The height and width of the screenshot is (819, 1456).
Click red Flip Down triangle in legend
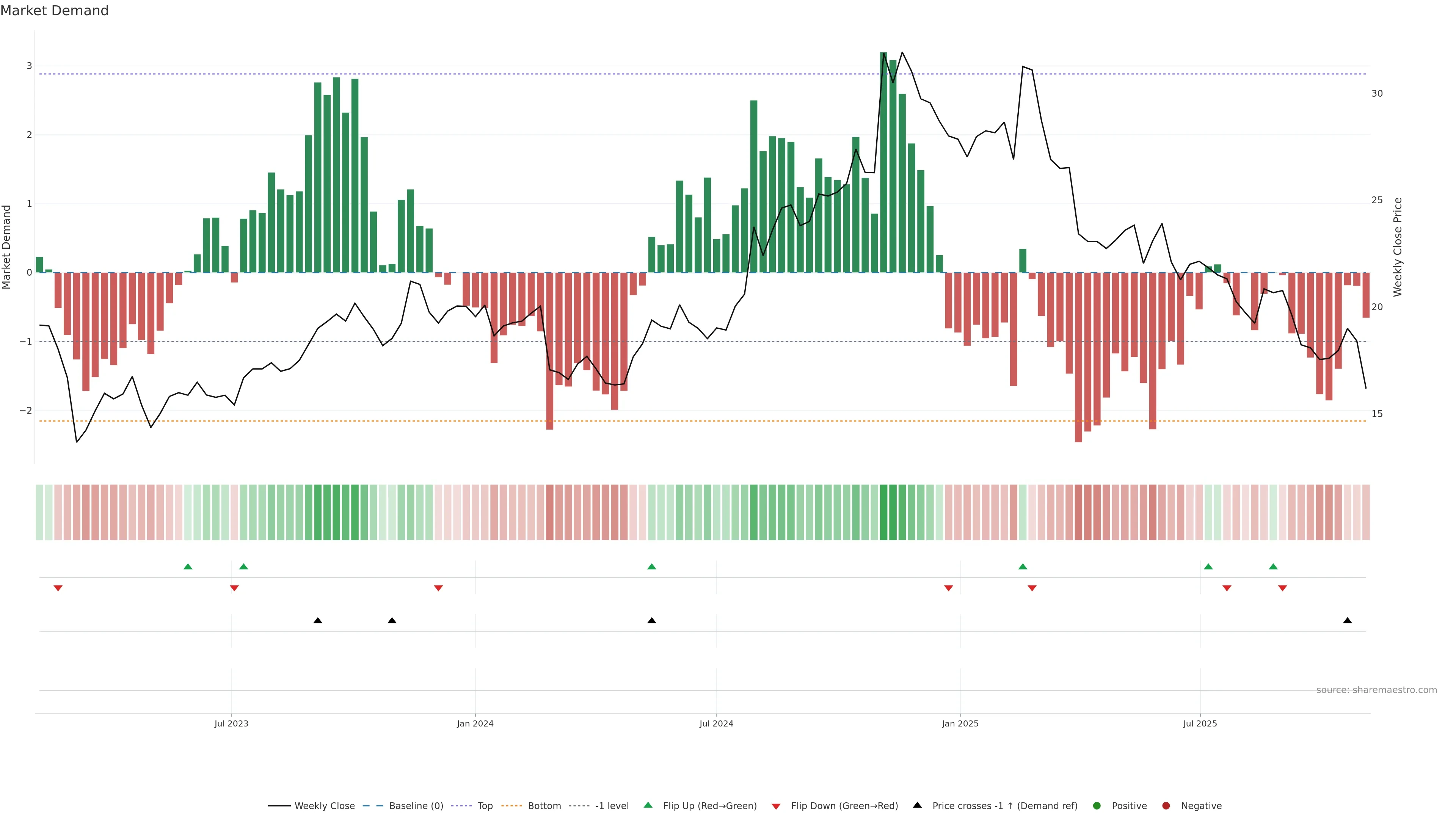pos(776,806)
